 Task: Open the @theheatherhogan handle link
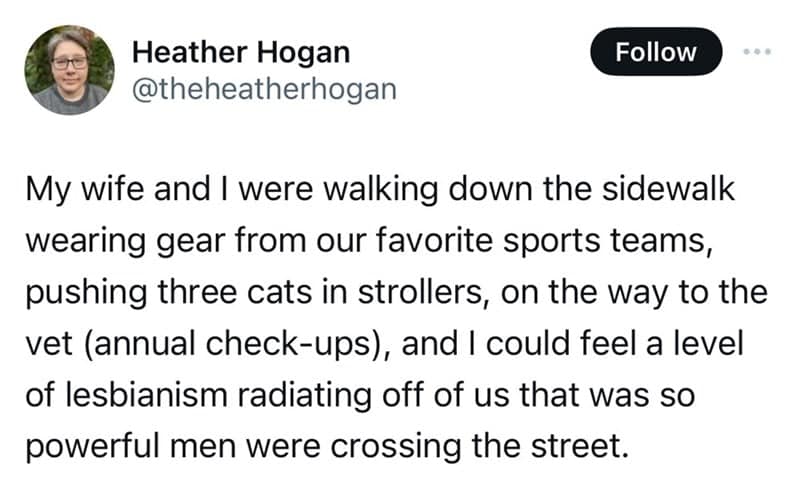[x=264, y=89]
